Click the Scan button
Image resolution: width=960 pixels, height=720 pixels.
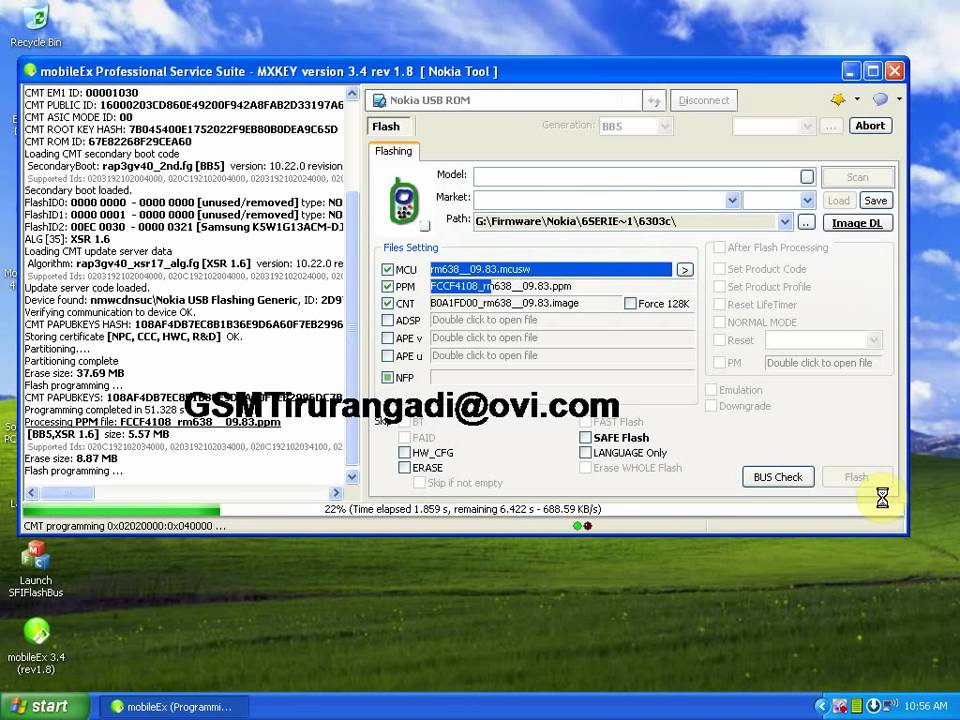[x=857, y=178]
